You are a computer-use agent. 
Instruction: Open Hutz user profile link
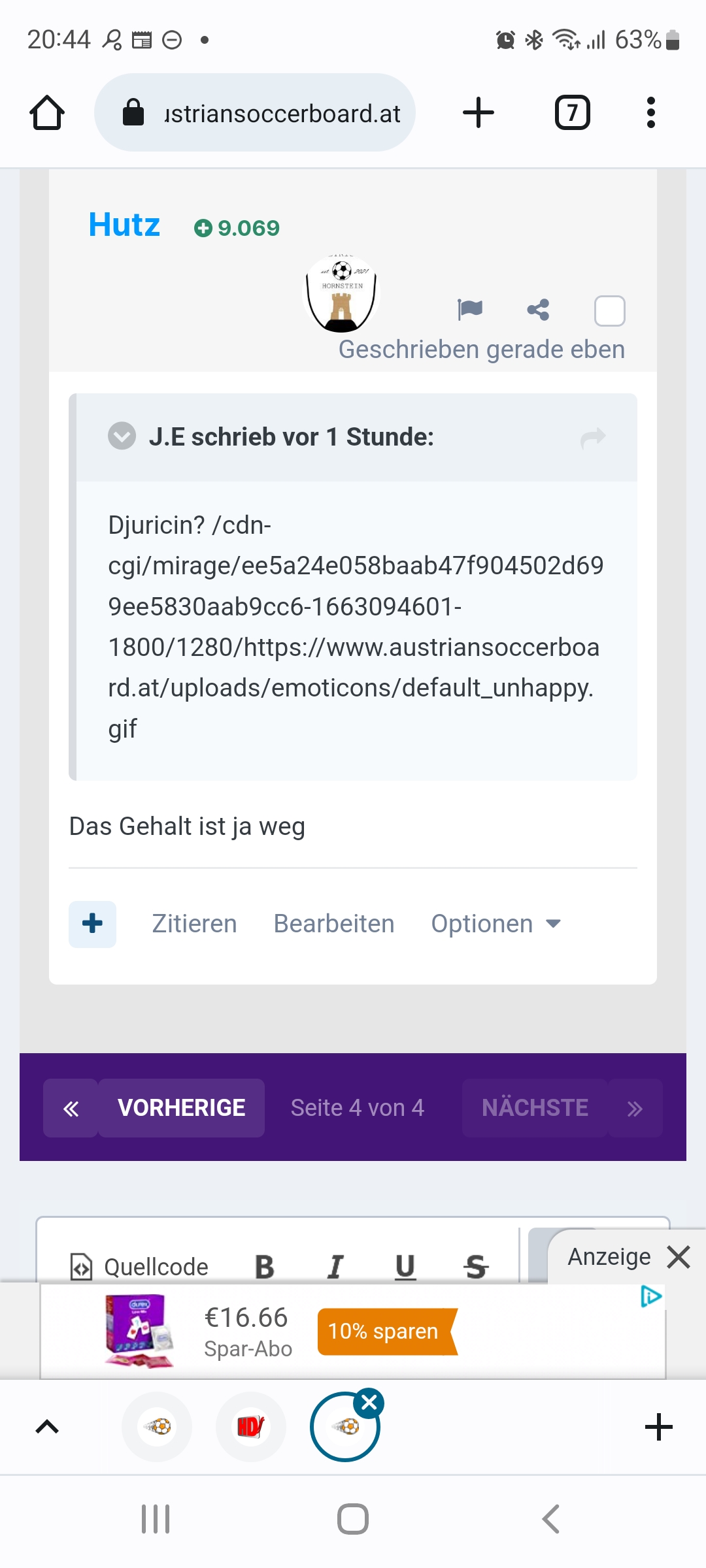pyautogui.click(x=124, y=225)
